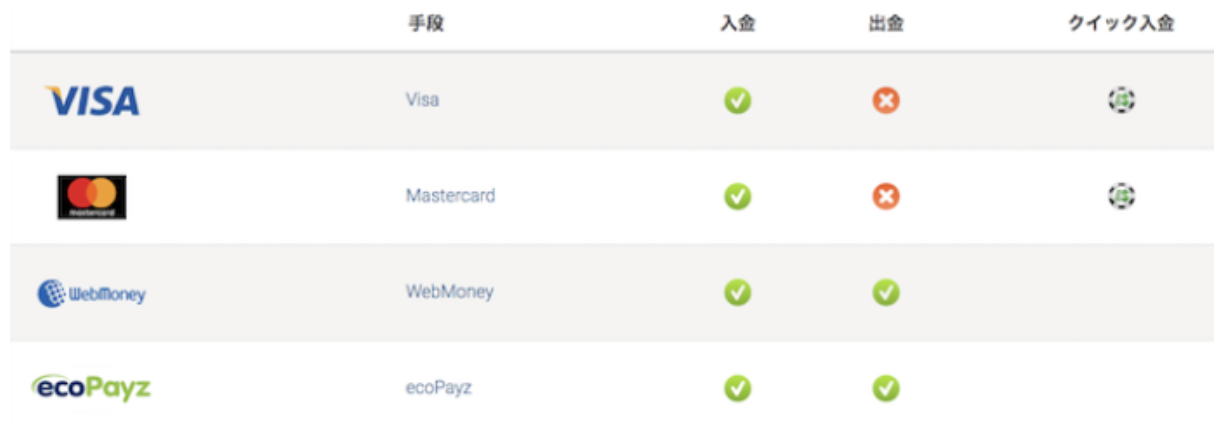Viewport: 1224px width, 426px height.
Task: Click the Mastercard quick deposit icon
Action: coord(1121,196)
